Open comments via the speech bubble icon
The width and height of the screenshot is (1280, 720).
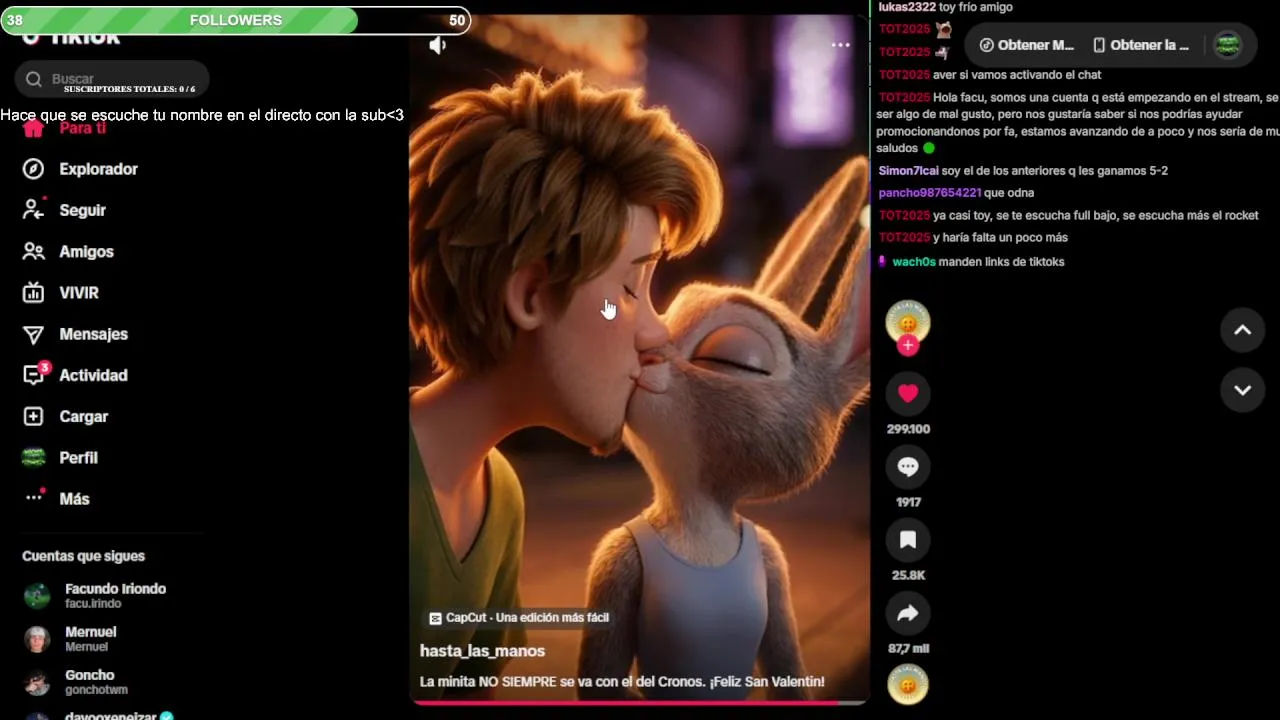[908, 467]
